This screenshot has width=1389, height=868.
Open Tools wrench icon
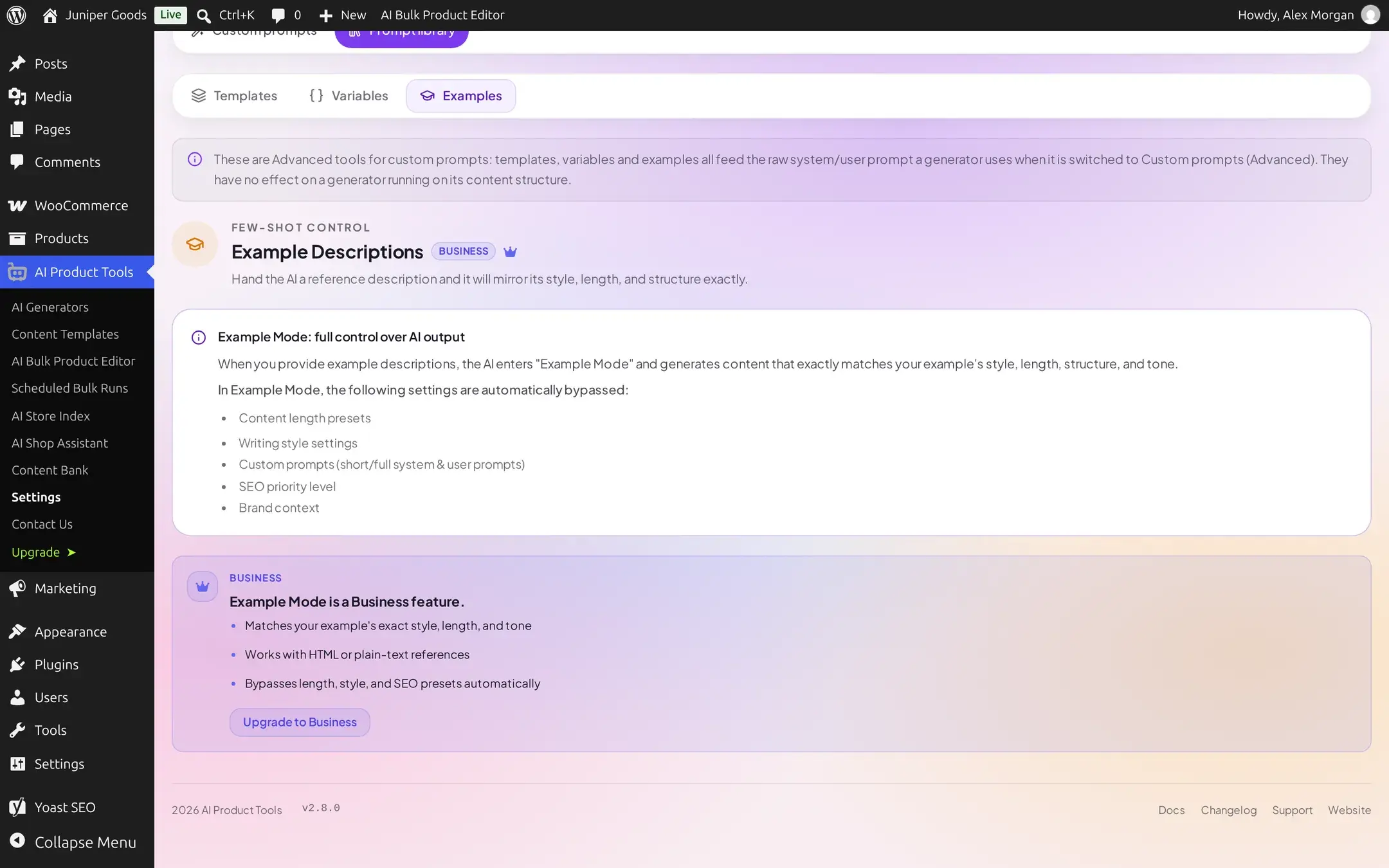click(x=17, y=730)
